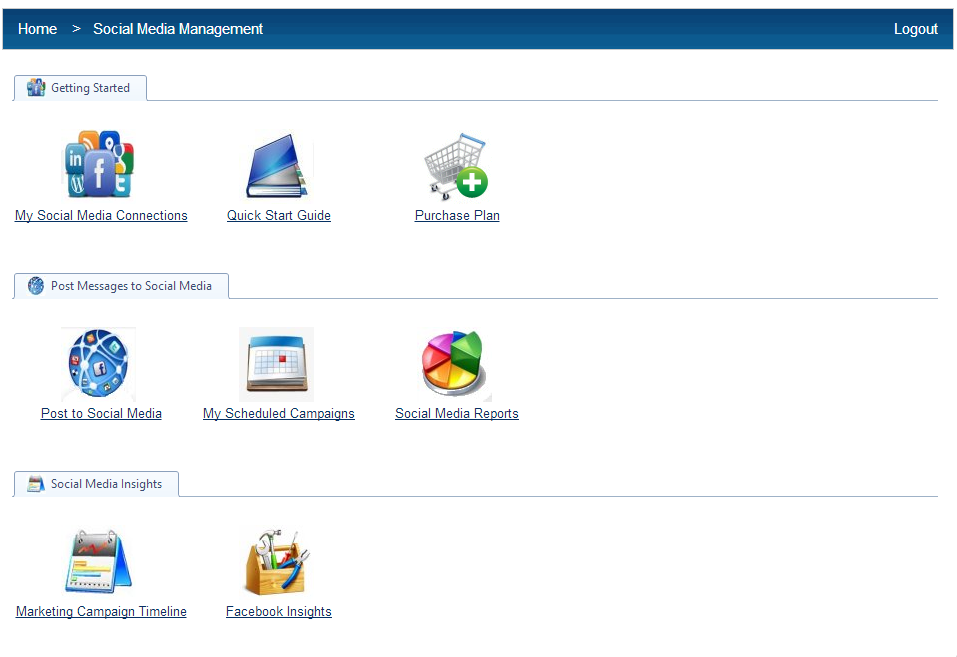
Task: Open the Marketing Campaign Timeline icon
Action: (99, 562)
